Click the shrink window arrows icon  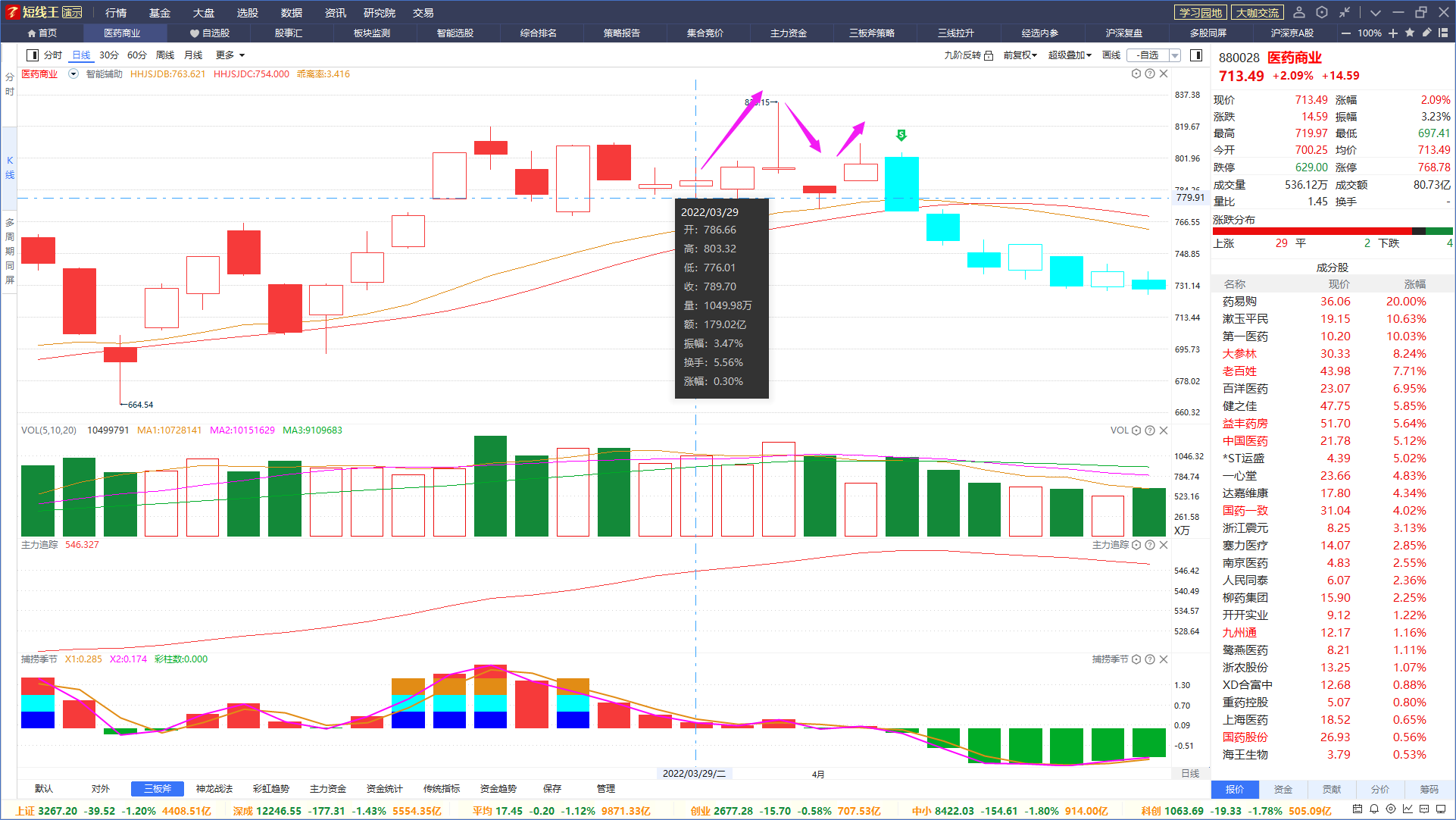(x=1345, y=12)
